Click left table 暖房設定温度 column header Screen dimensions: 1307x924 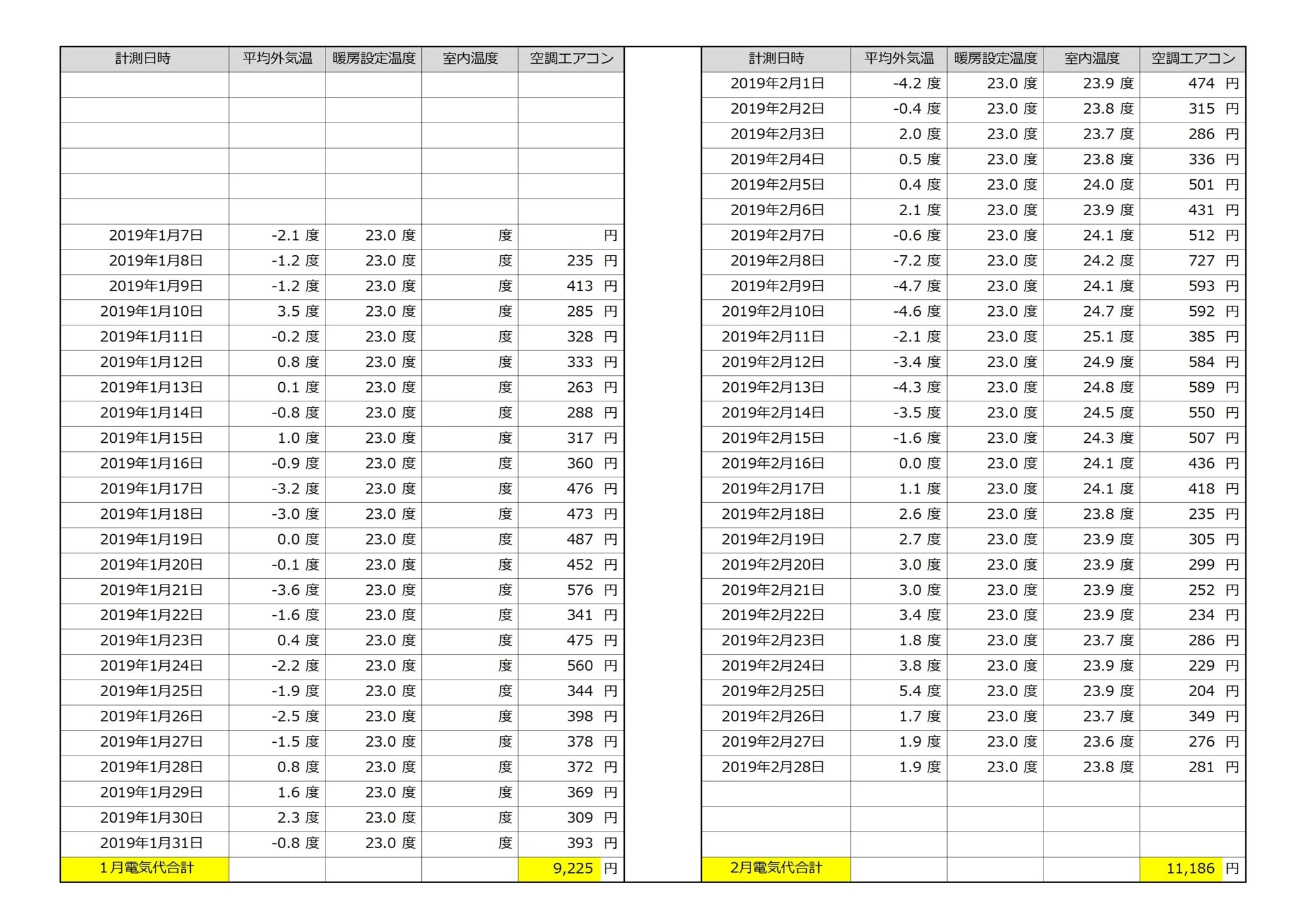[x=373, y=59]
